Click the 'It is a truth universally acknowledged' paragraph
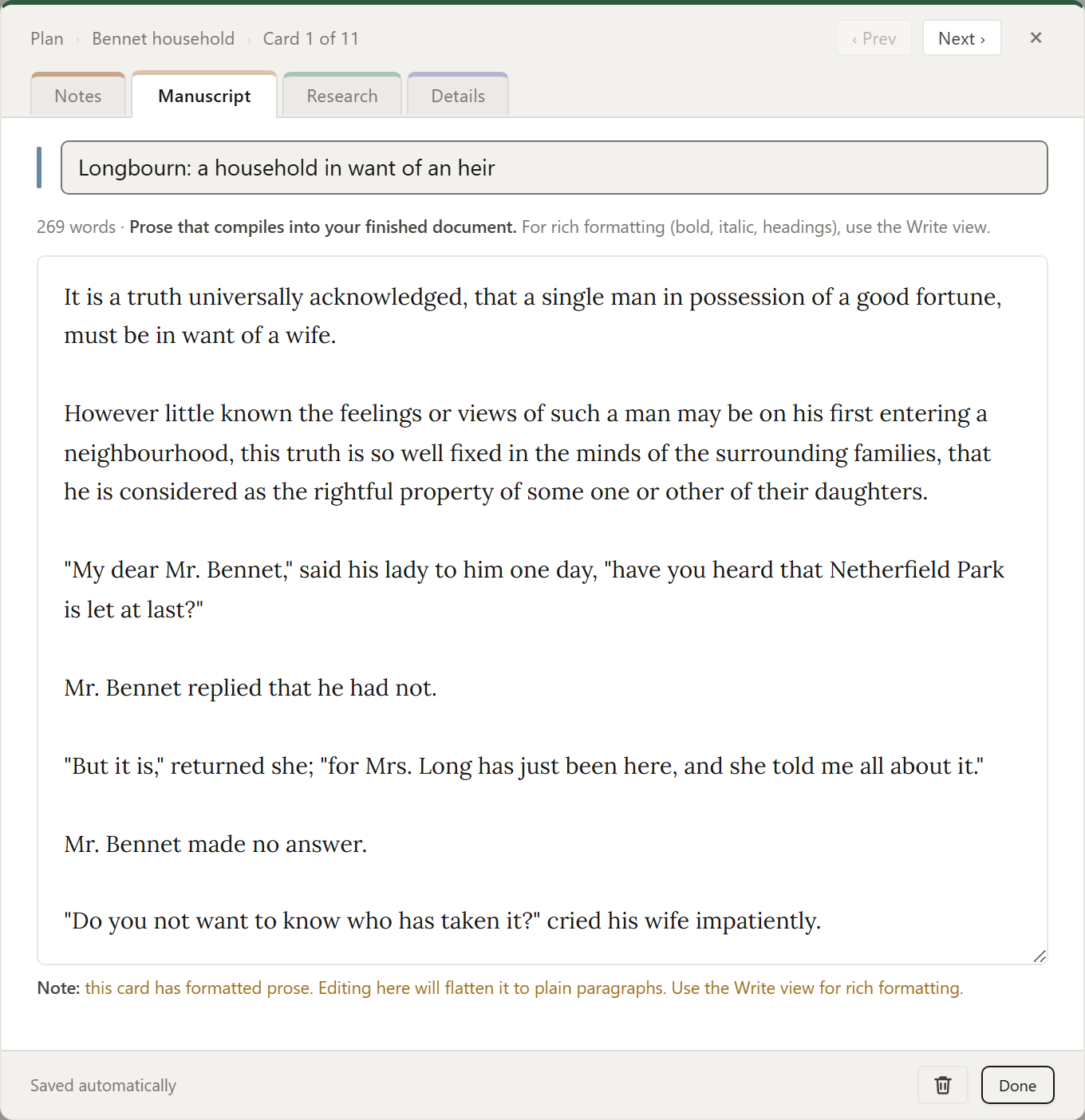 point(533,316)
